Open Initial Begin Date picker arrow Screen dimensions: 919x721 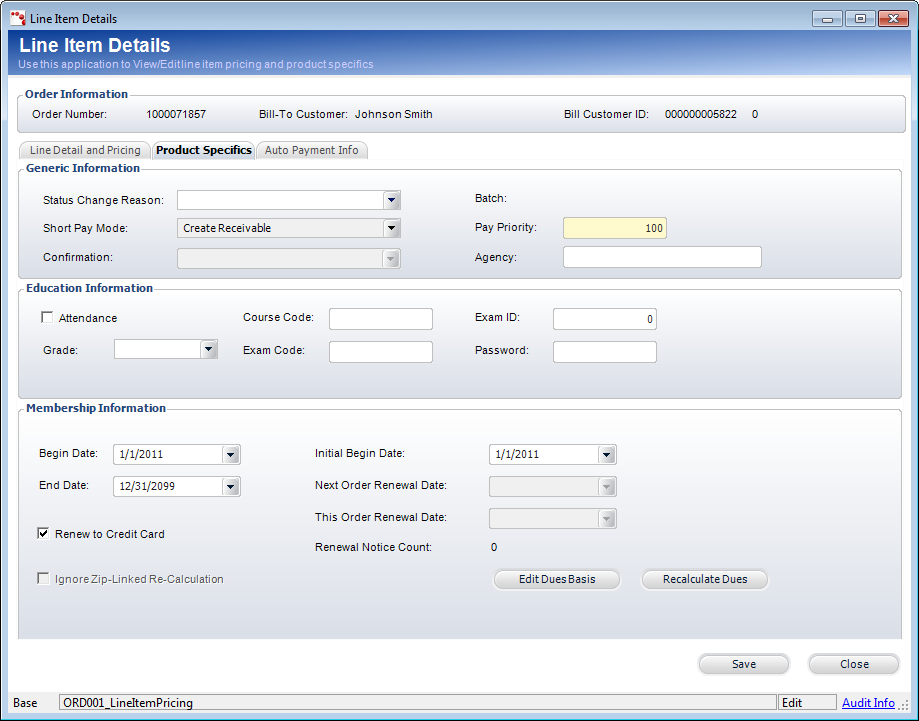click(x=607, y=454)
